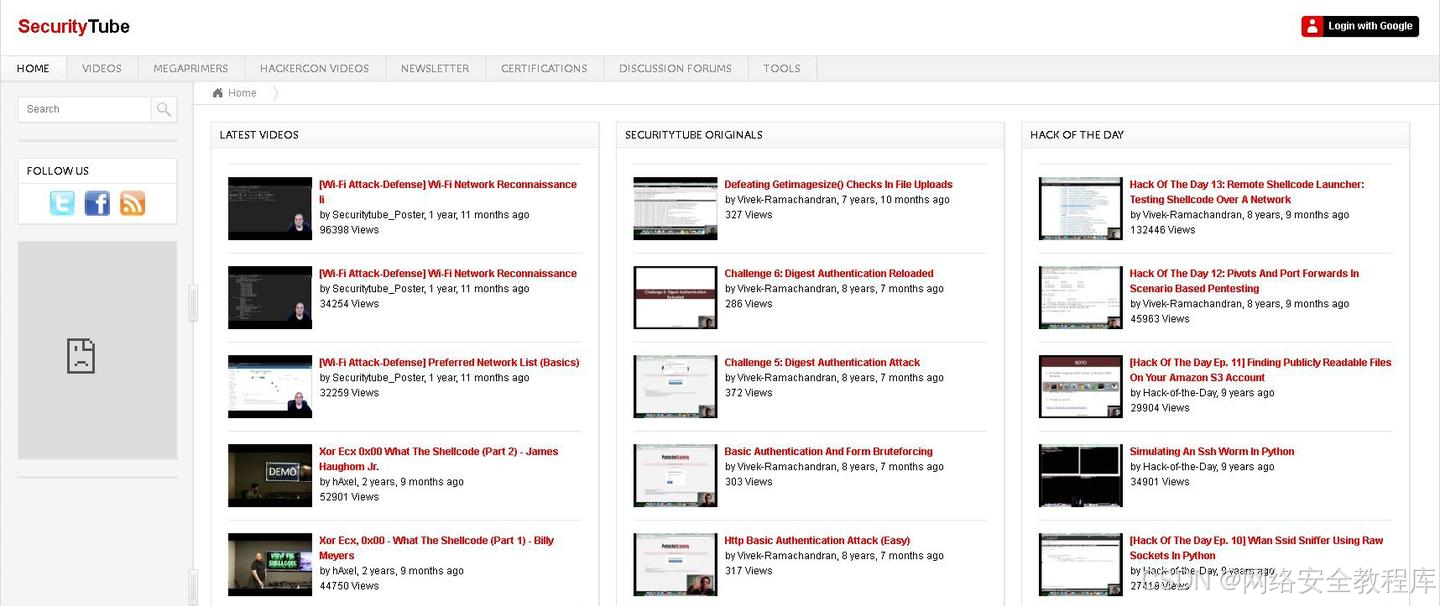
Task: Open the NEWSLETTER nav tab
Action: [x=435, y=68]
